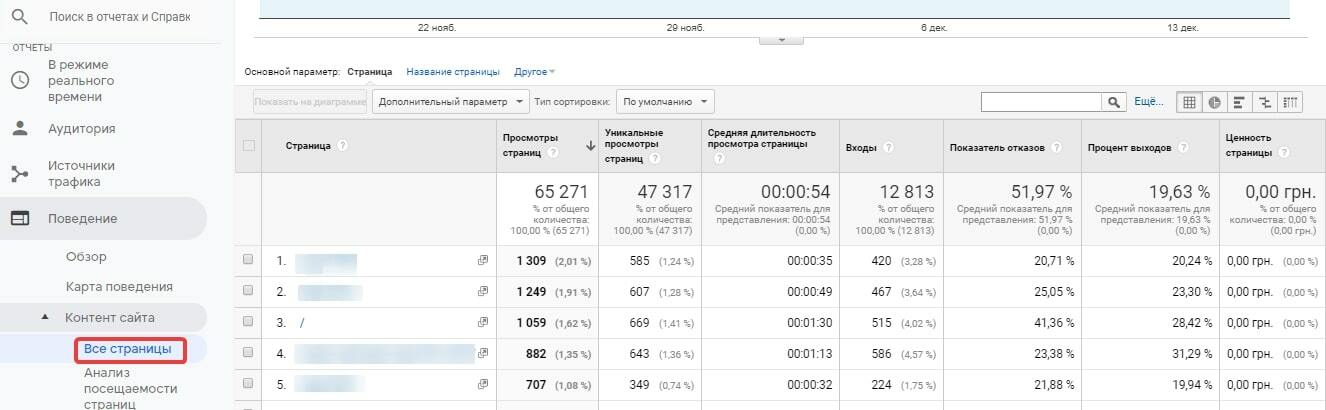The height and width of the screenshot is (410, 1326).
Task: Show help for Страница column
Action: coord(342,146)
